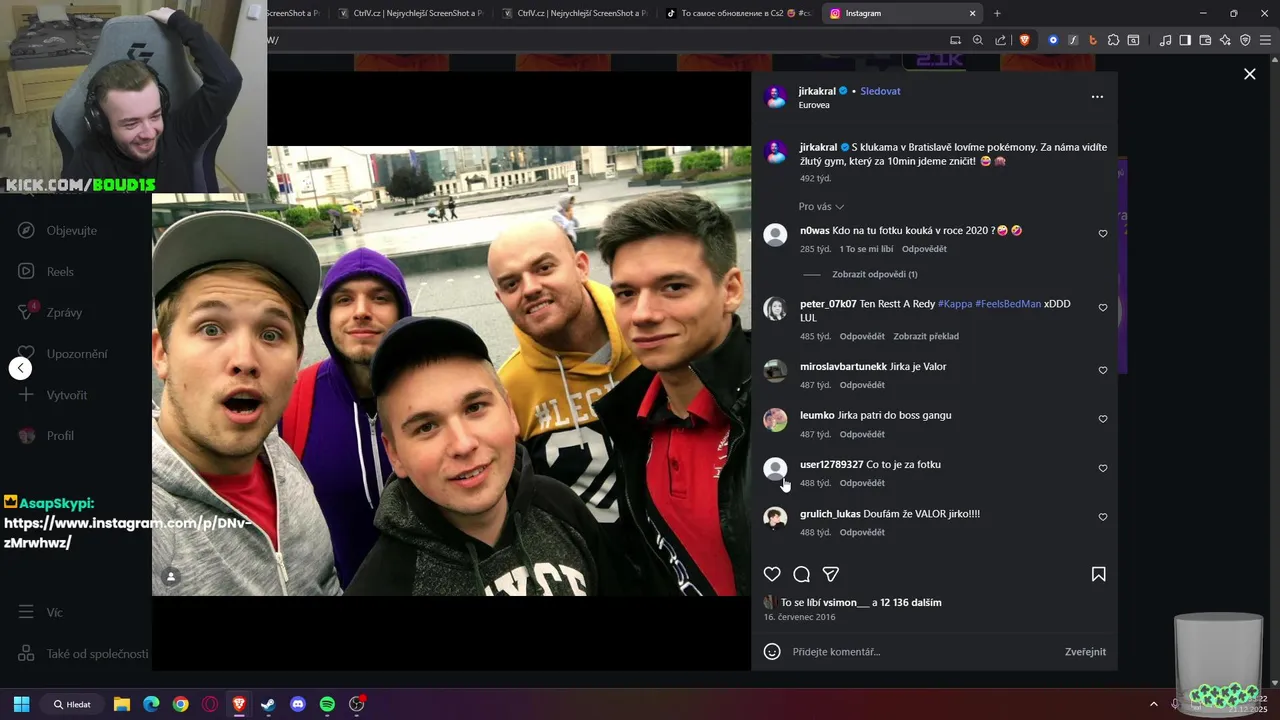
Task: Open Discord from the taskbar
Action: coord(297,704)
